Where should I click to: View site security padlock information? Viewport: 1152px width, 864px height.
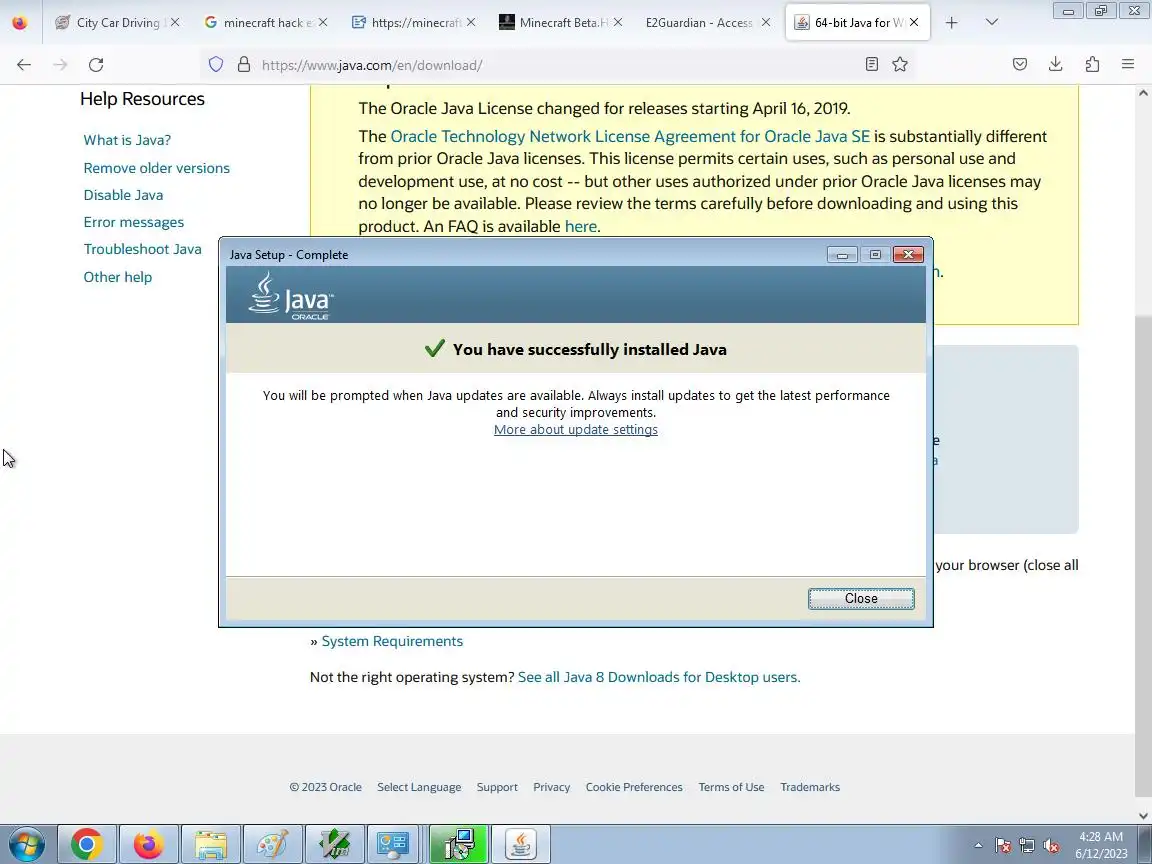point(244,65)
